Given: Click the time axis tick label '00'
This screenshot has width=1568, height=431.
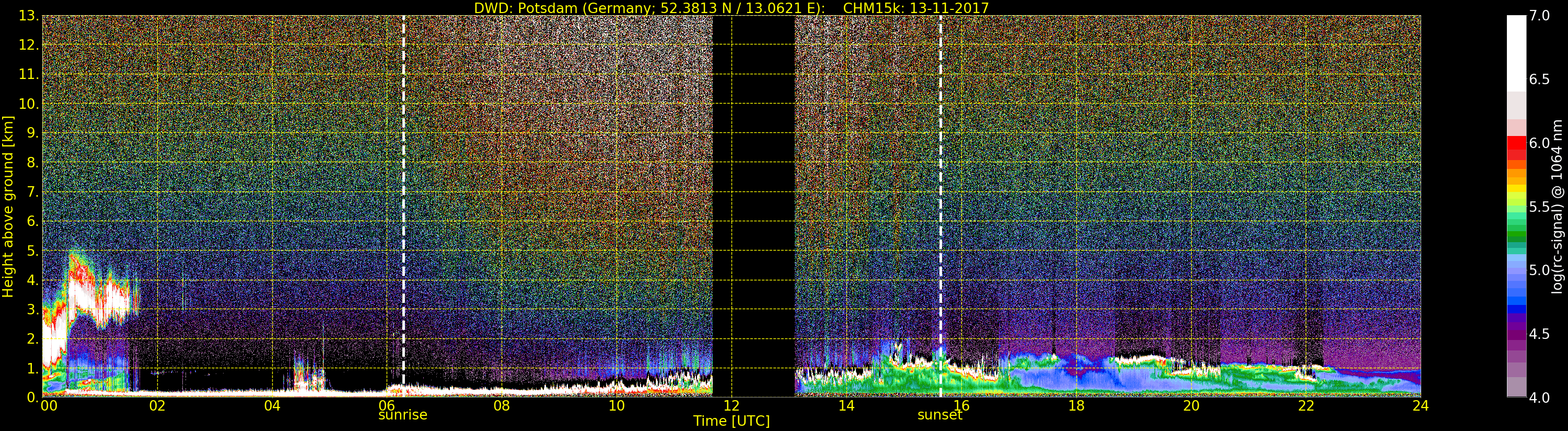Looking at the screenshot, I should point(49,406).
